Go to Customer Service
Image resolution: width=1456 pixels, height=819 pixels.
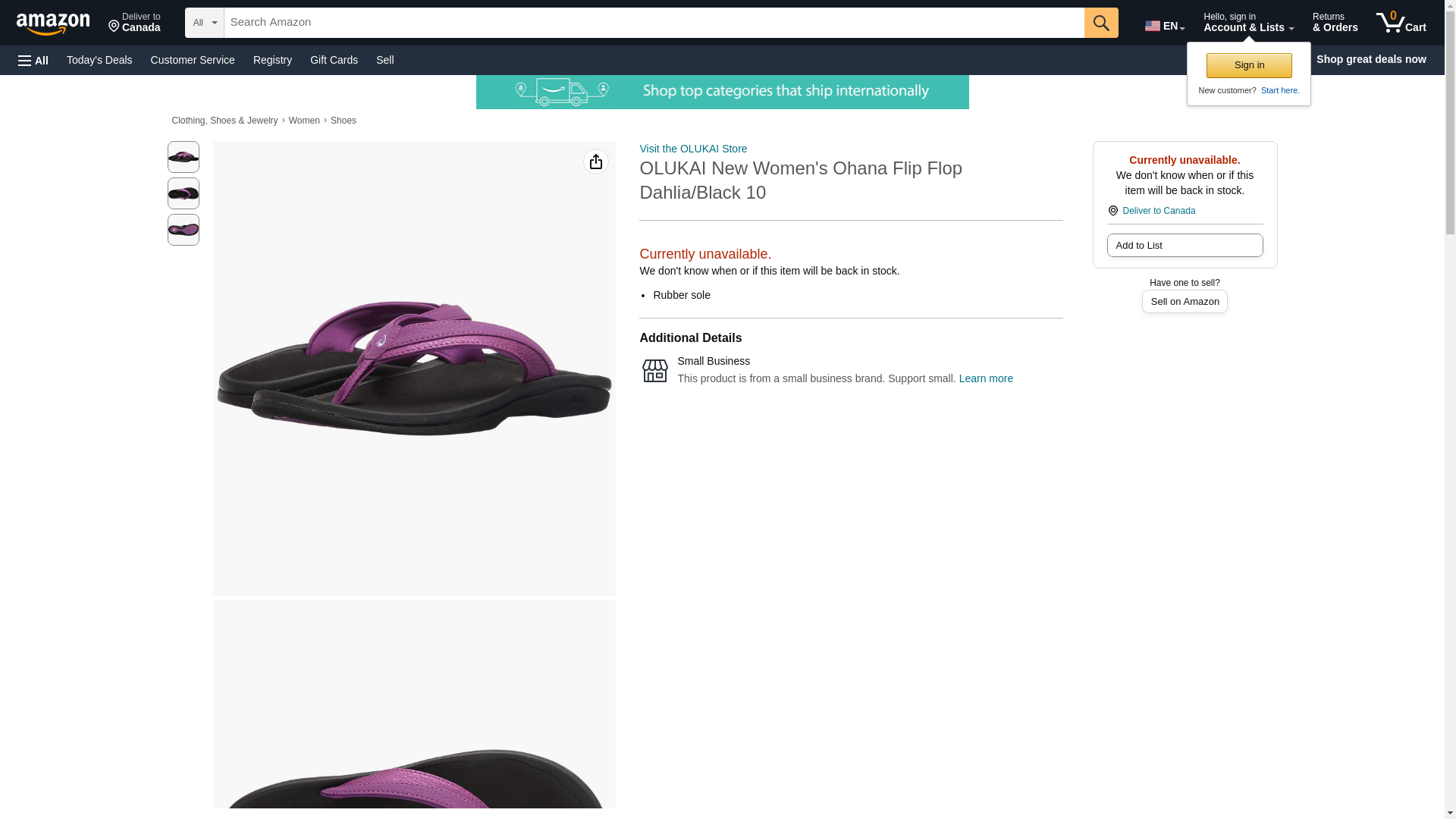tap(193, 60)
